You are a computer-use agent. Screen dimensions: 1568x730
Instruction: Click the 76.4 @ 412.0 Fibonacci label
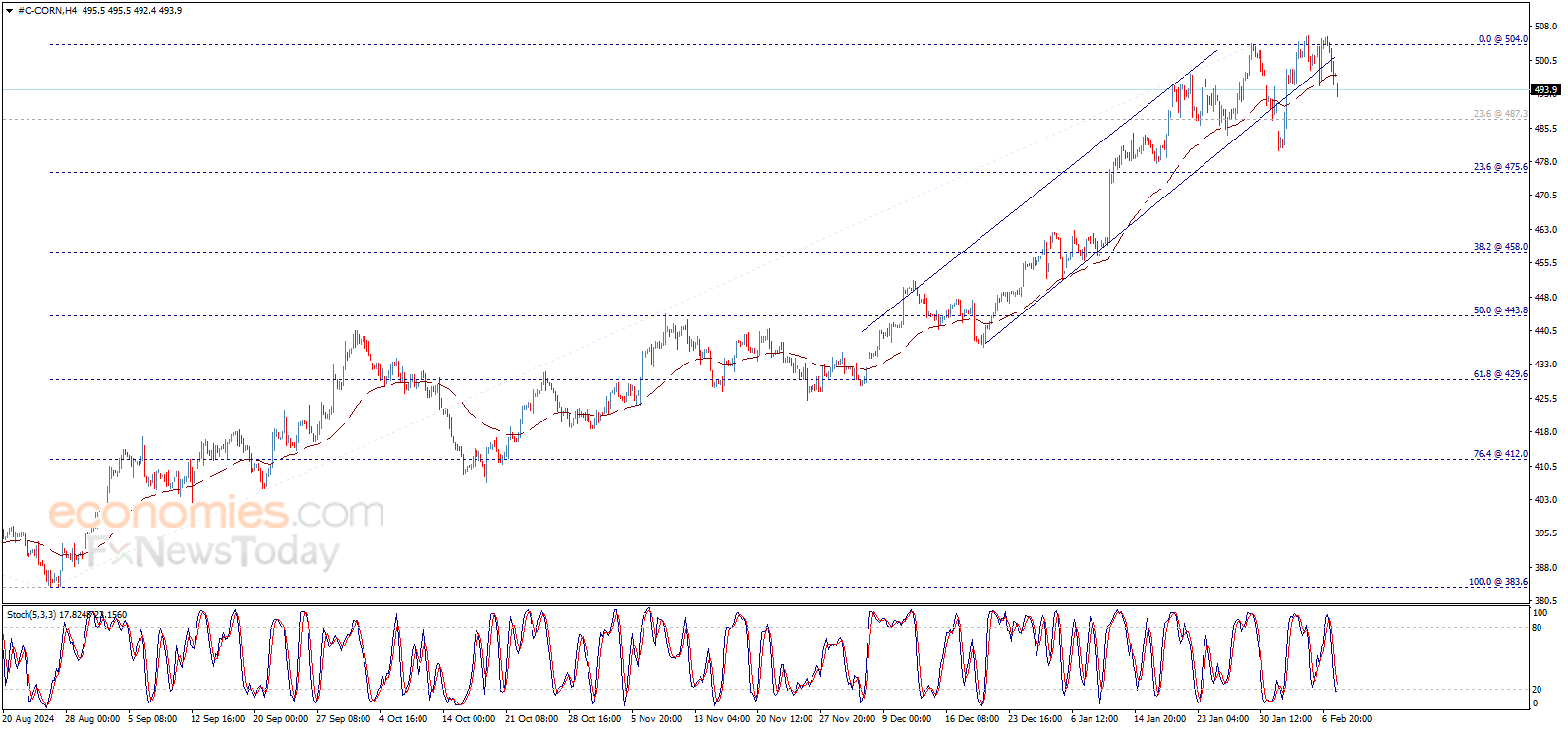(x=1499, y=454)
